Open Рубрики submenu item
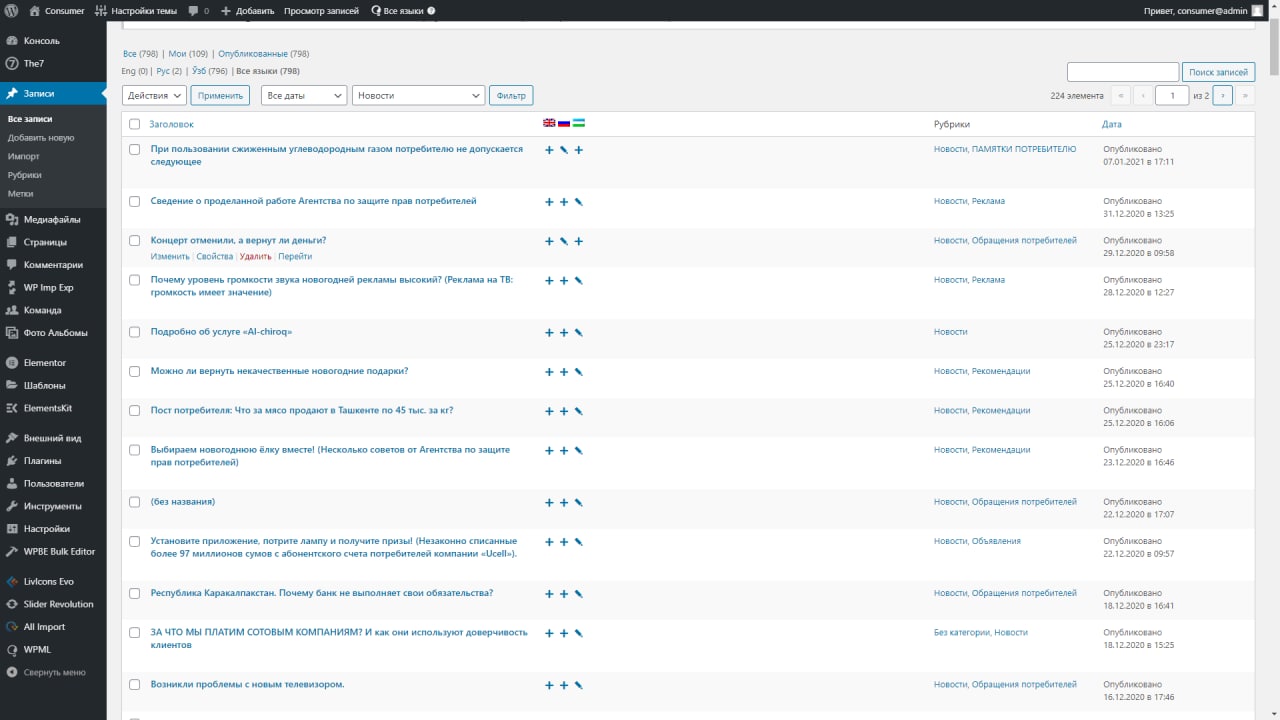This screenshot has height=720, width=1280. [24, 175]
